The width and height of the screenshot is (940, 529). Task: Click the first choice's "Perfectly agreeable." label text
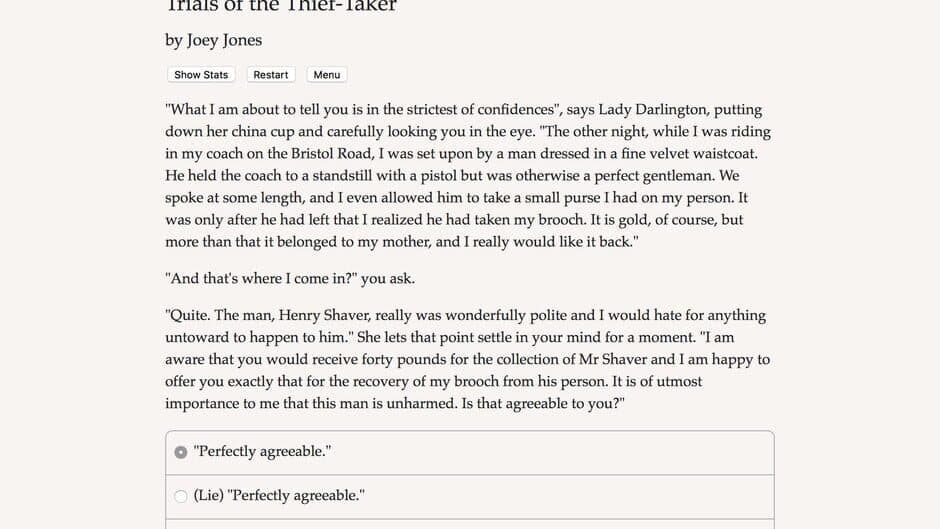click(262, 452)
